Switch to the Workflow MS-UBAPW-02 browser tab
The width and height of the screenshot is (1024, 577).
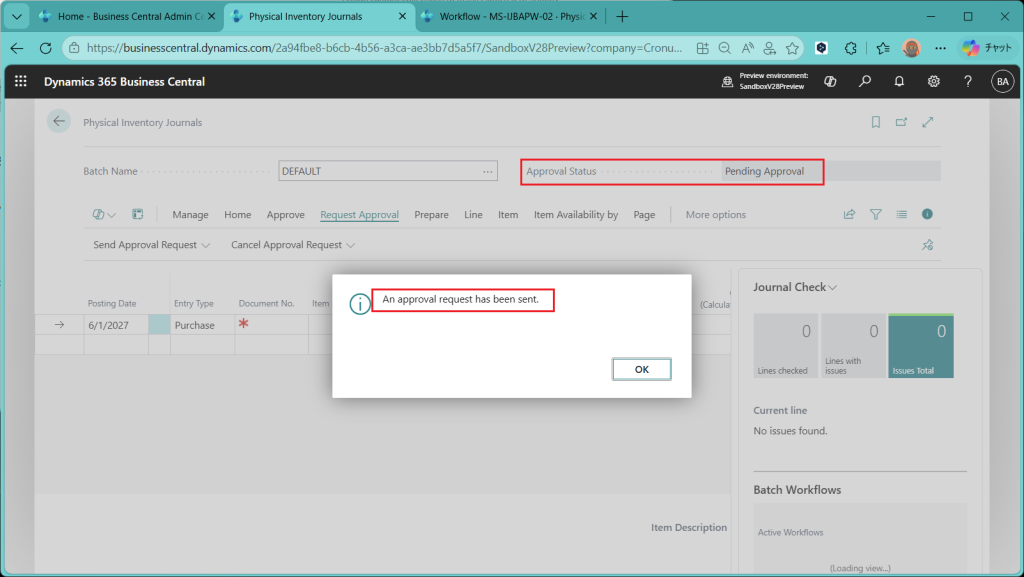click(x=507, y=17)
